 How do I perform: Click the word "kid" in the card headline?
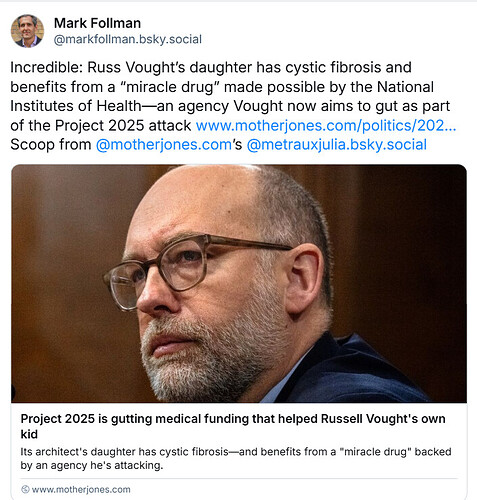point(29,434)
